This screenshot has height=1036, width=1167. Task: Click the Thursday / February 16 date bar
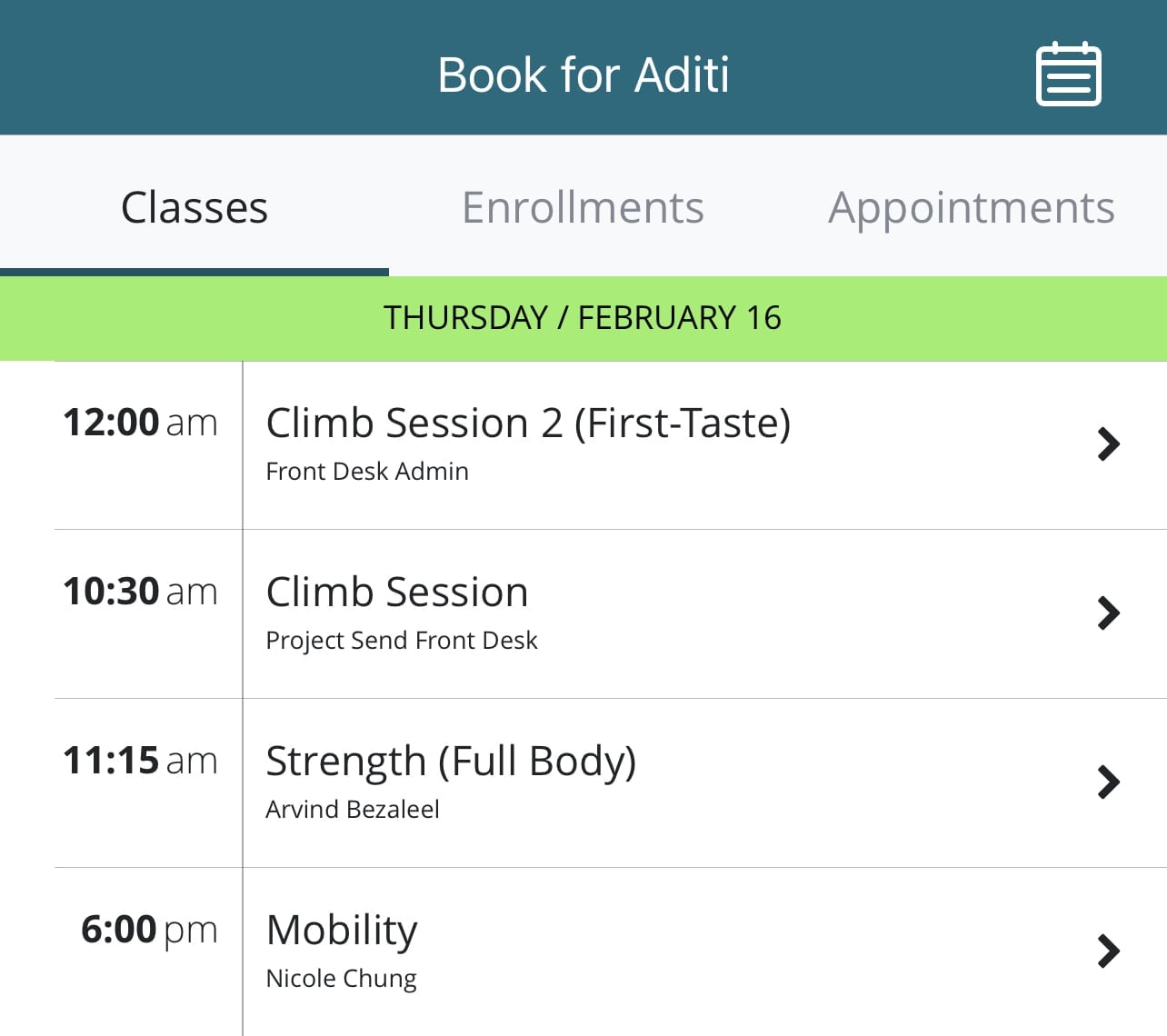(x=583, y=318)
